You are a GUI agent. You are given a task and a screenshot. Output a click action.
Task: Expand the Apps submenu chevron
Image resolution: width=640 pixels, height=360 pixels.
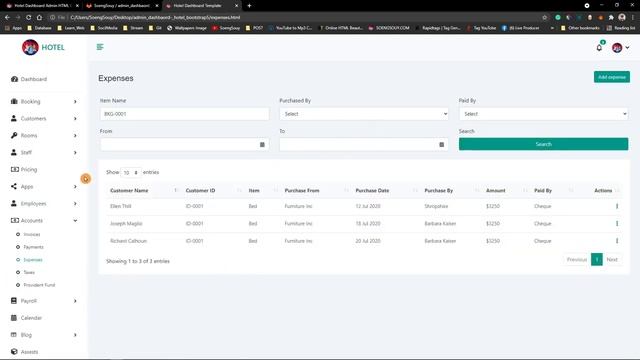pos(75,187)
